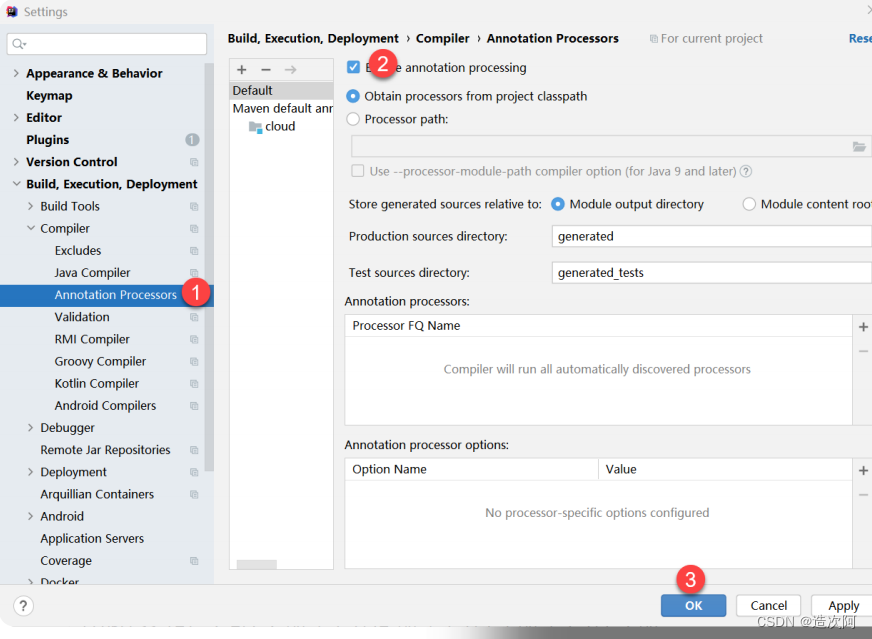
Task: Click the Test sources directory field
Action: click(711, 273)
